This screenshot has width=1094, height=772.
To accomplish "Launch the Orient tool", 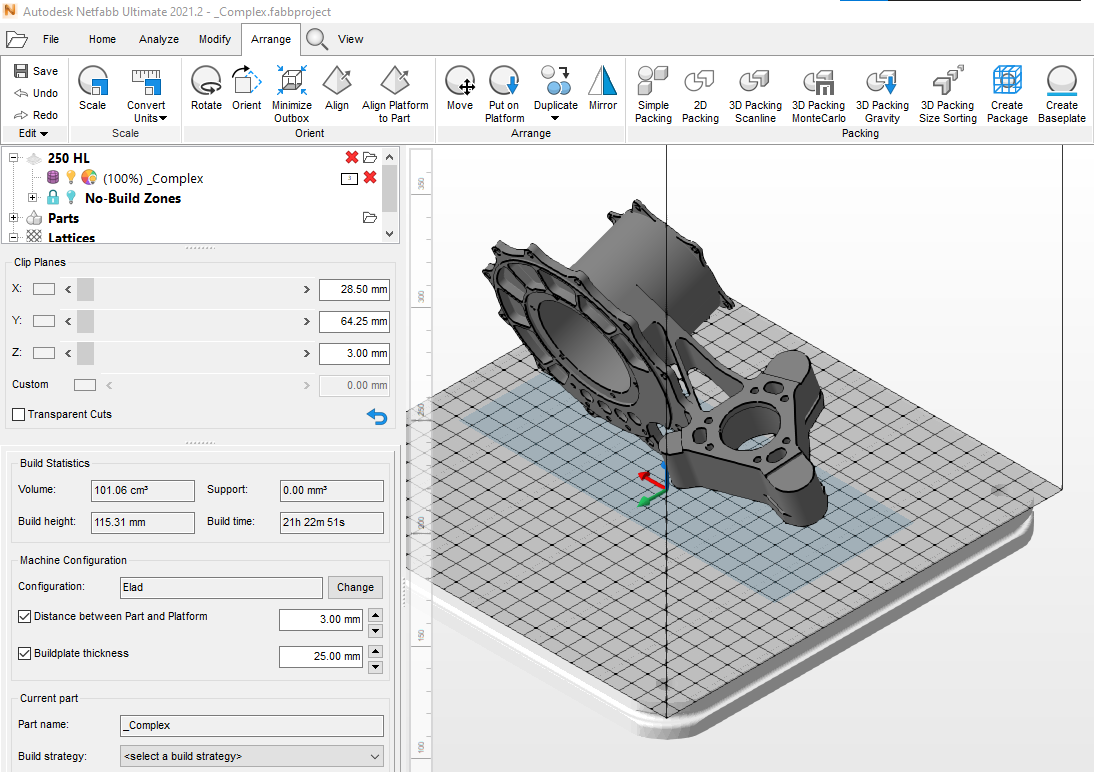I will (246, 88).
